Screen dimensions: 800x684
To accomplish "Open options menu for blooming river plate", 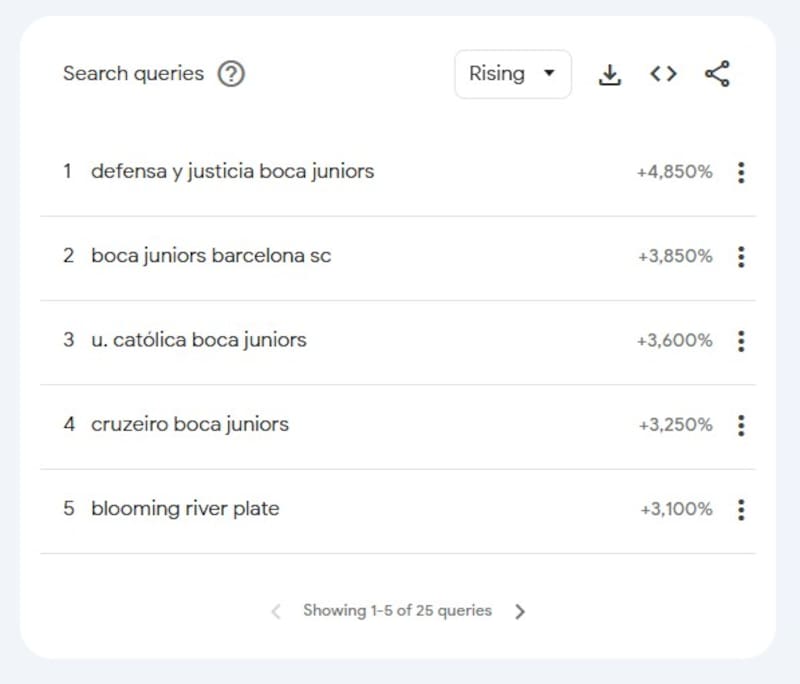I will 741,509.
